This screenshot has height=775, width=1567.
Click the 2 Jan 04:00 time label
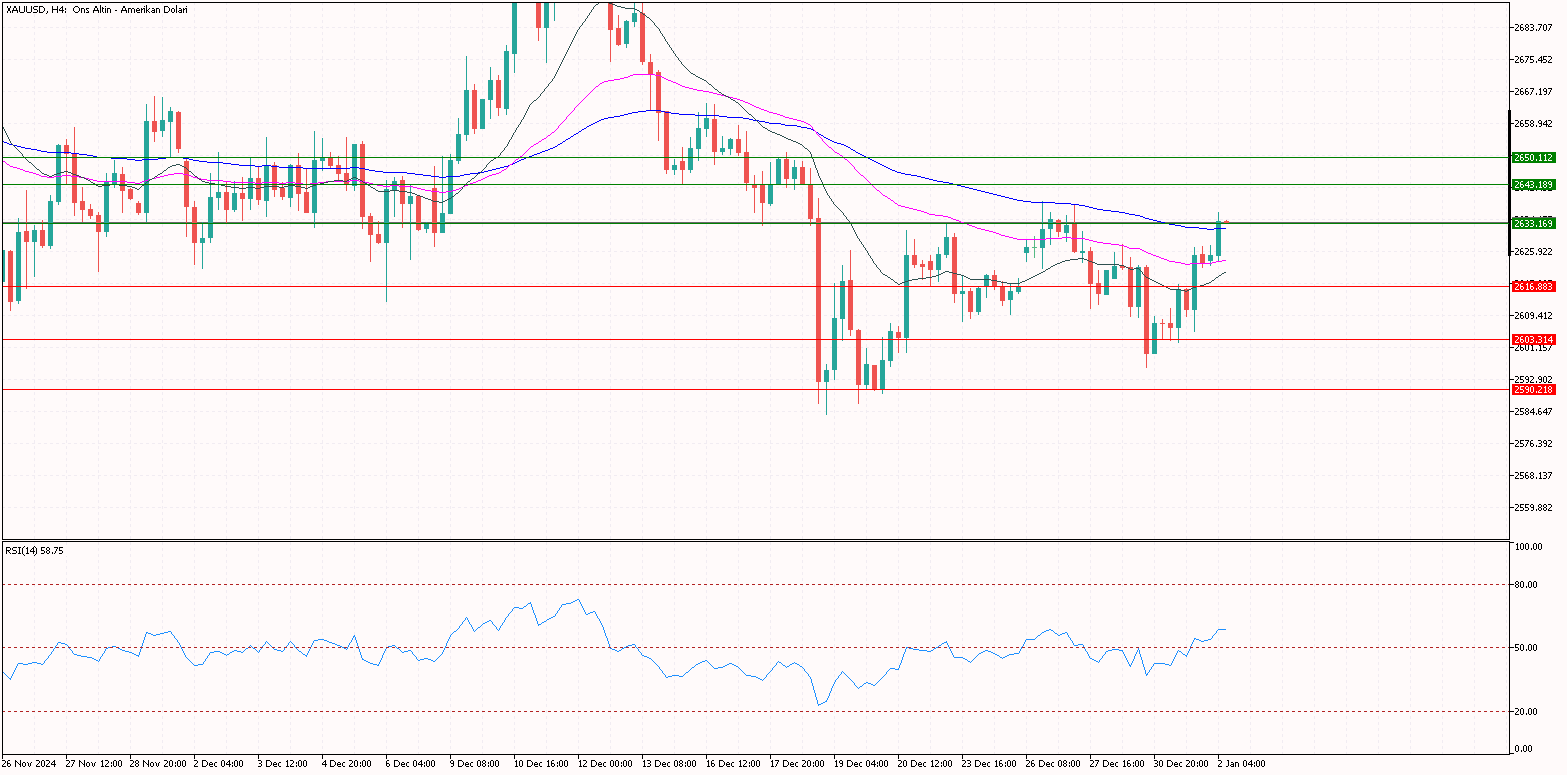[x=1241, y=765]
